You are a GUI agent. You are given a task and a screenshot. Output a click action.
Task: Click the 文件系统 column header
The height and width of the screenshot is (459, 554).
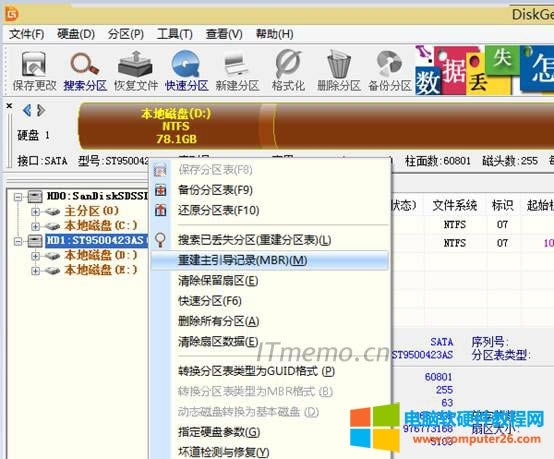pos(455,205)
